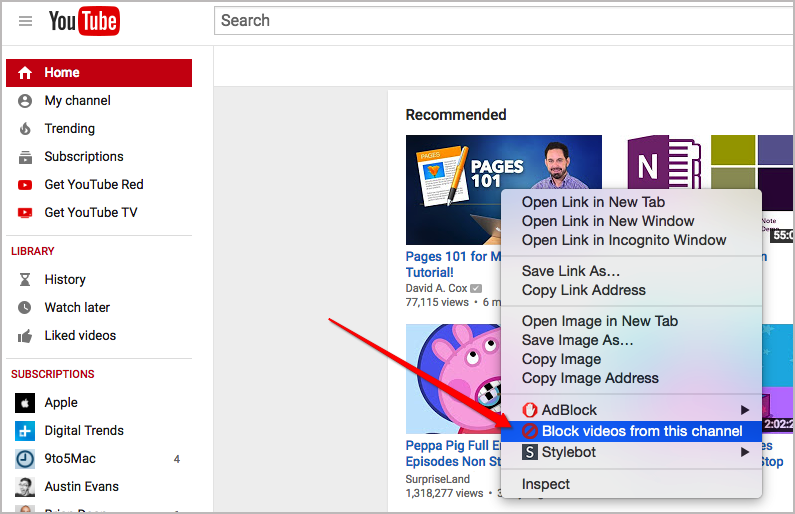Open the My channel link

click(78, 101)
